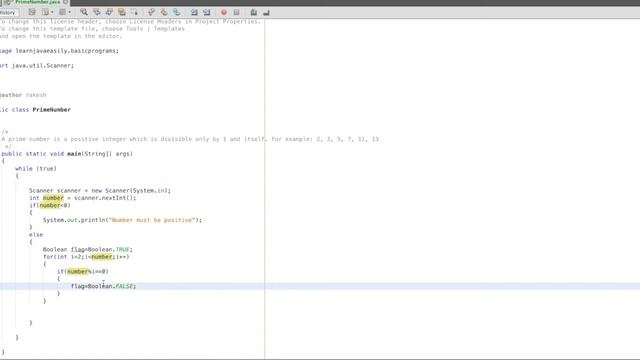Toggle Rectangular Selection mode
Image resolution: width=640 pixels, height=360 pixels.
point(134,12)
